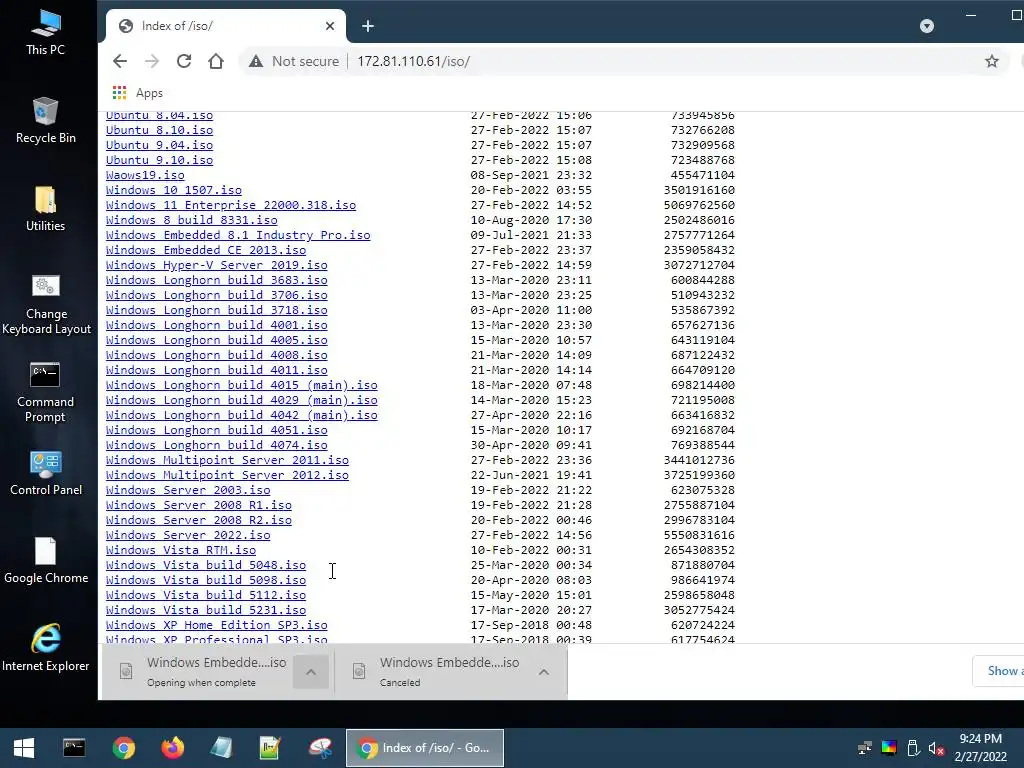The height and width of the screenshot is (768, 1024).
Task: Click the muted volume tray icon
Action: 936,748
